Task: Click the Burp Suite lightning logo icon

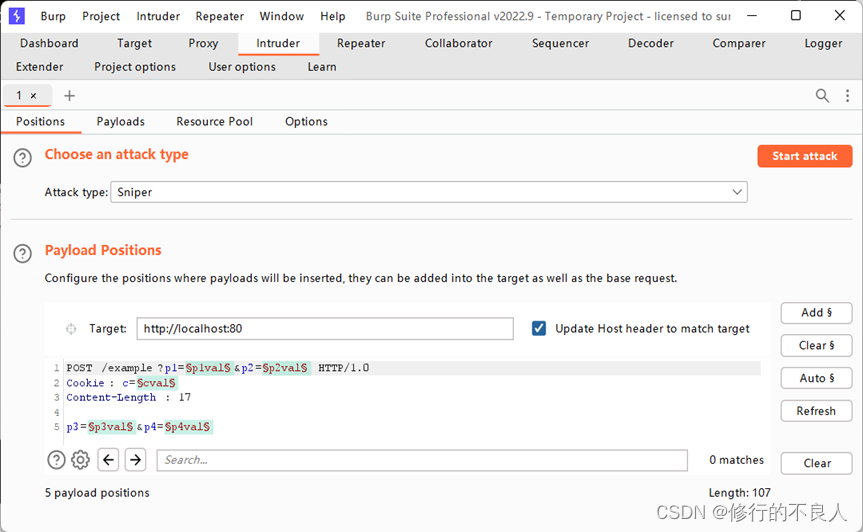Action: (x=17, y=15)
